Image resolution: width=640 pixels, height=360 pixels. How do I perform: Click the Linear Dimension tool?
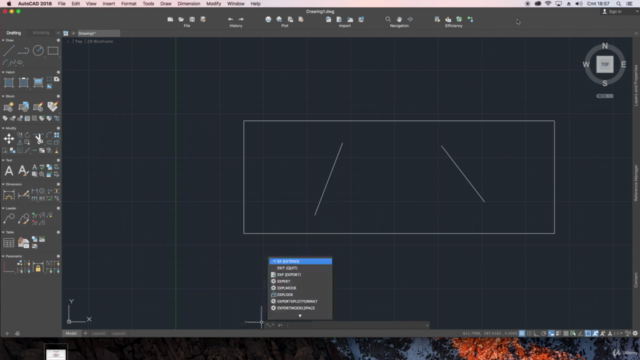point(9,195)
